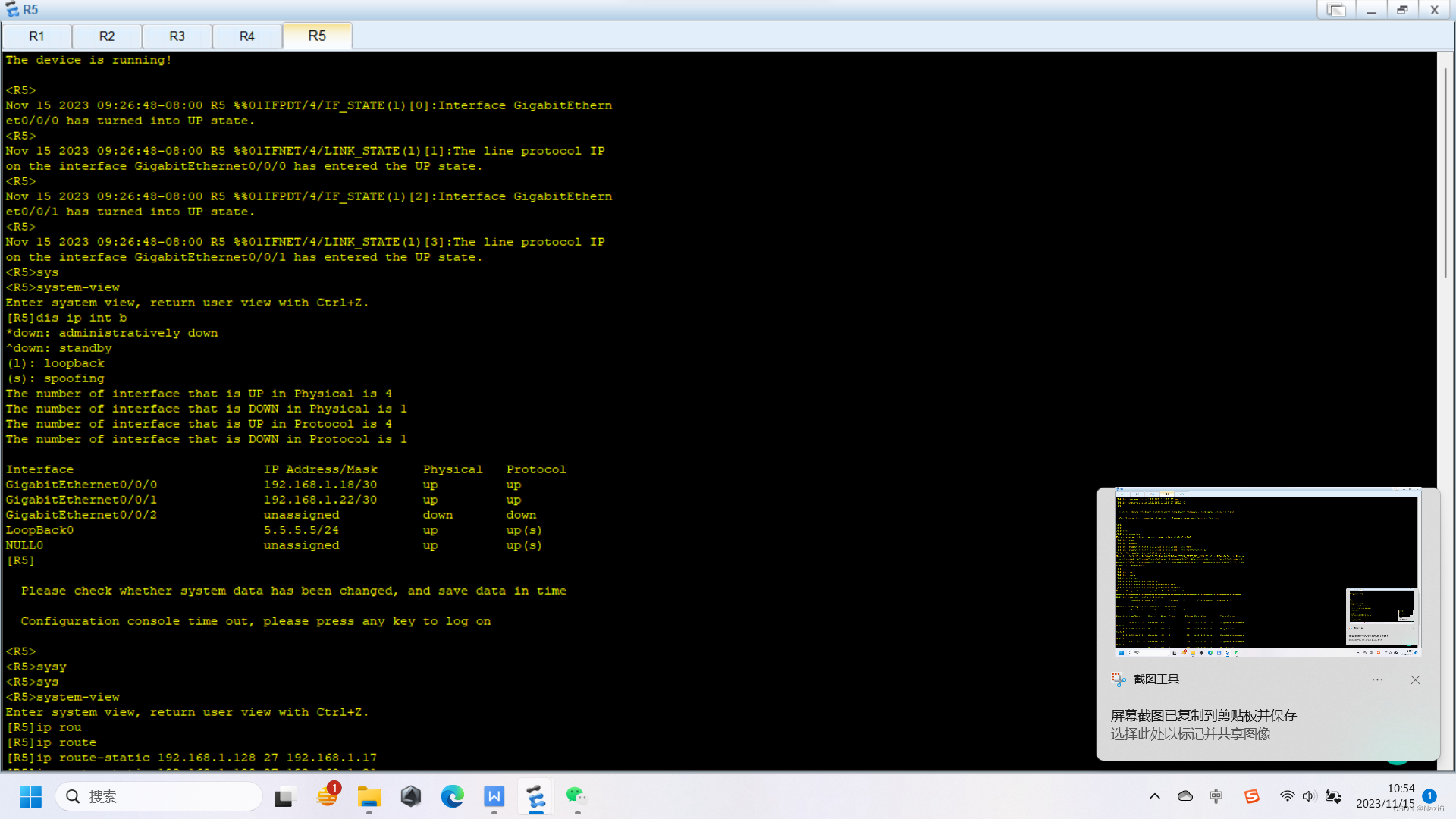Expand the hidden system tray icons chevron
The width and height of the screenshot is (1456, 819).
coord(1154,796)
